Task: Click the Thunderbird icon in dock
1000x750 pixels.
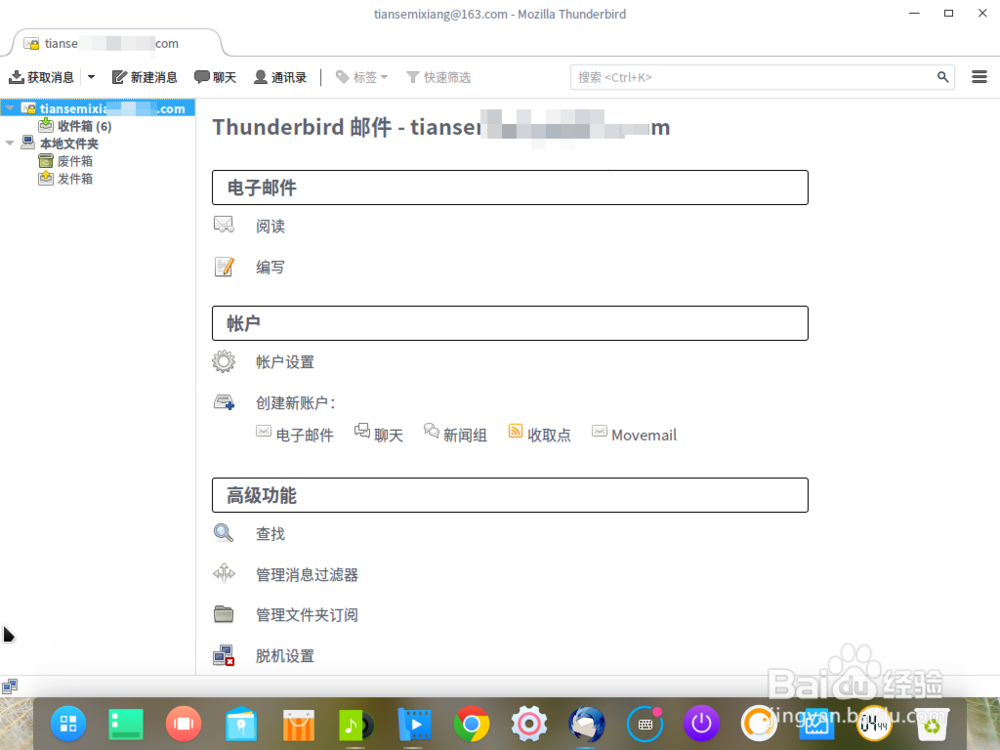Action: pos(587,724)
